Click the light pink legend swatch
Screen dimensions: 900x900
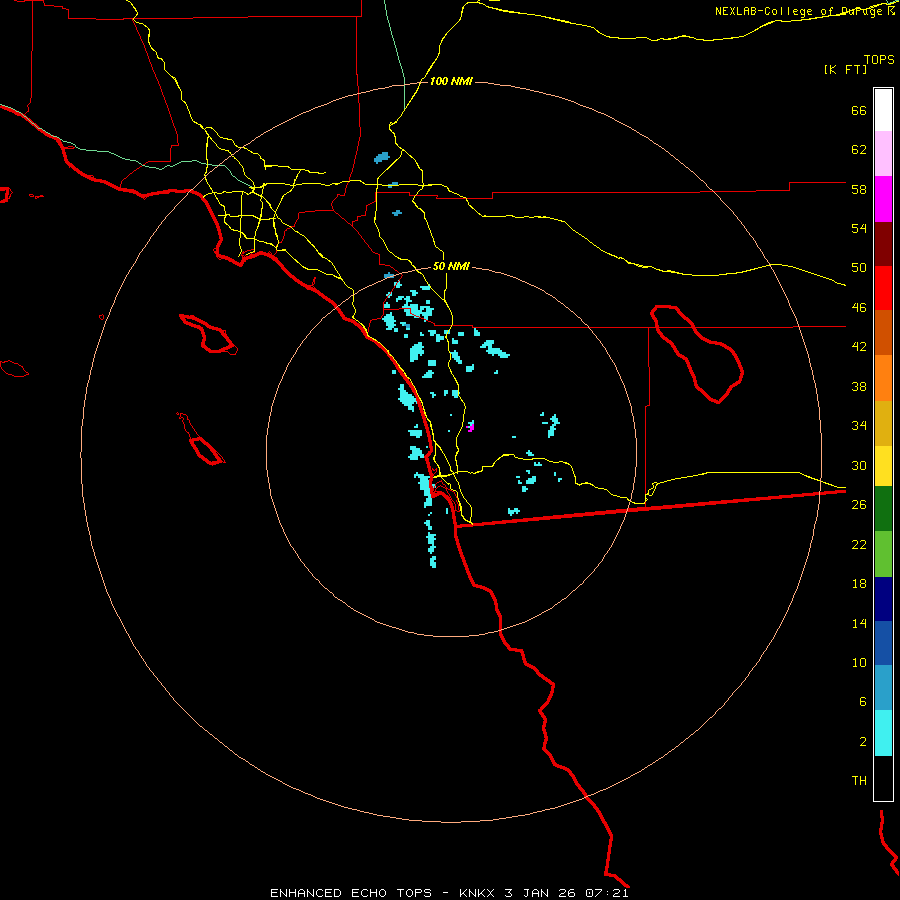tap(883, 153)
